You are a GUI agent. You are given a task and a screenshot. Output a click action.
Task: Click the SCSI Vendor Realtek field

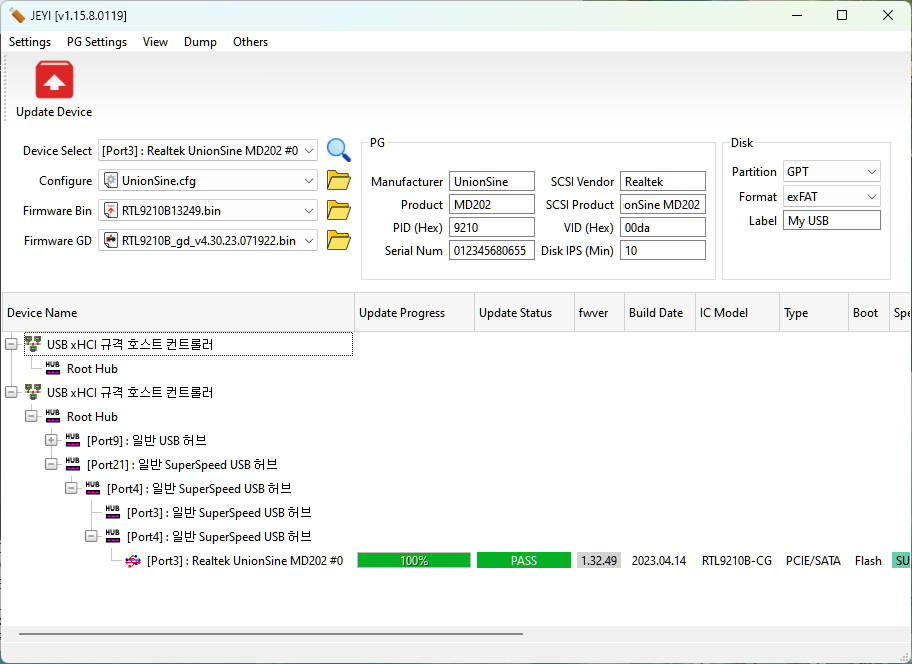[662, 181]
